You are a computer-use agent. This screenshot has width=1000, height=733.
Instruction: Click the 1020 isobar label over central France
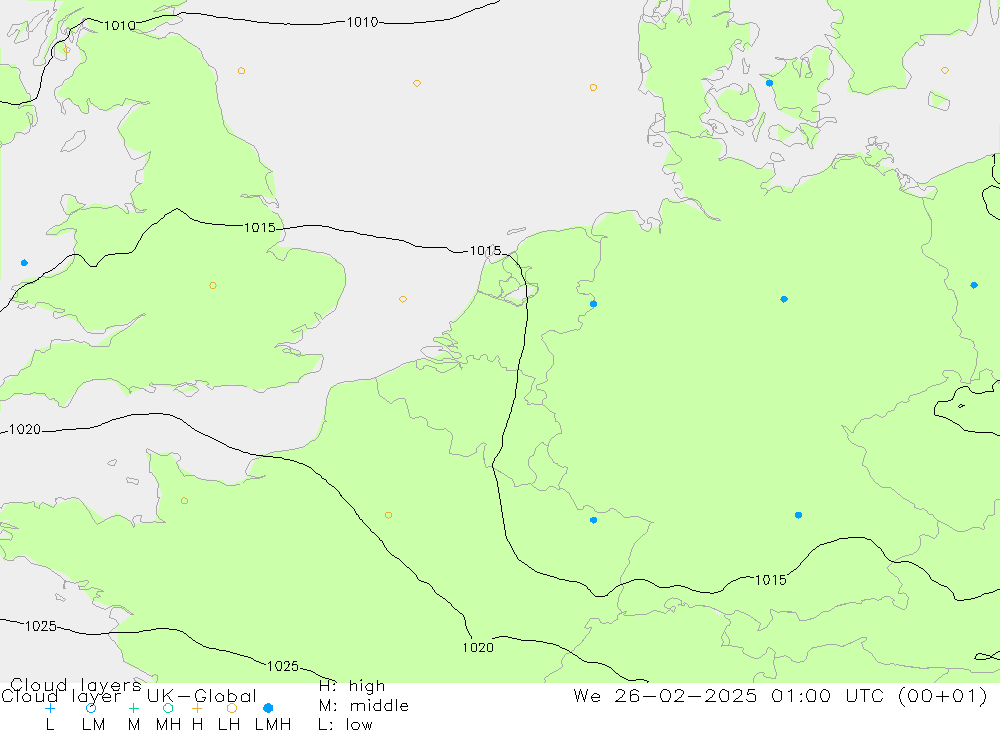[x=478, y=648]
